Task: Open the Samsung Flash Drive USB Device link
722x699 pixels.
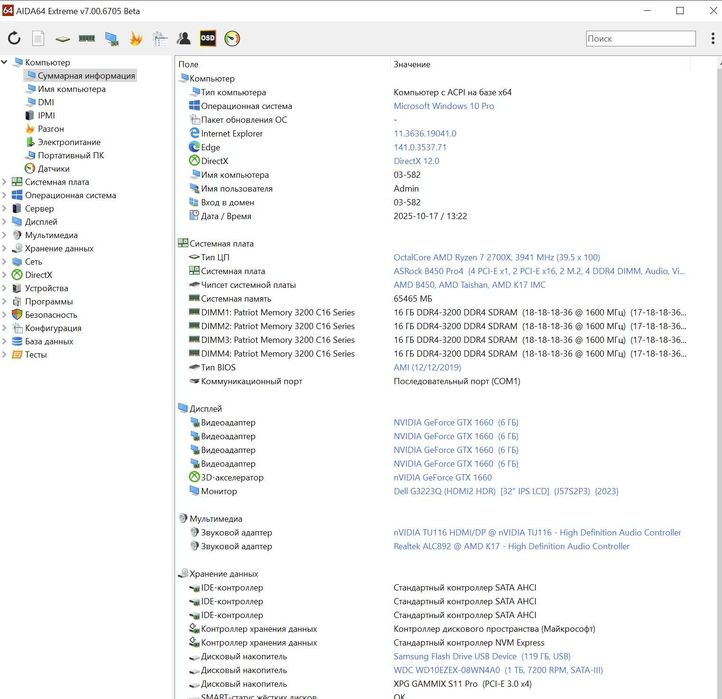Action: 482,657
